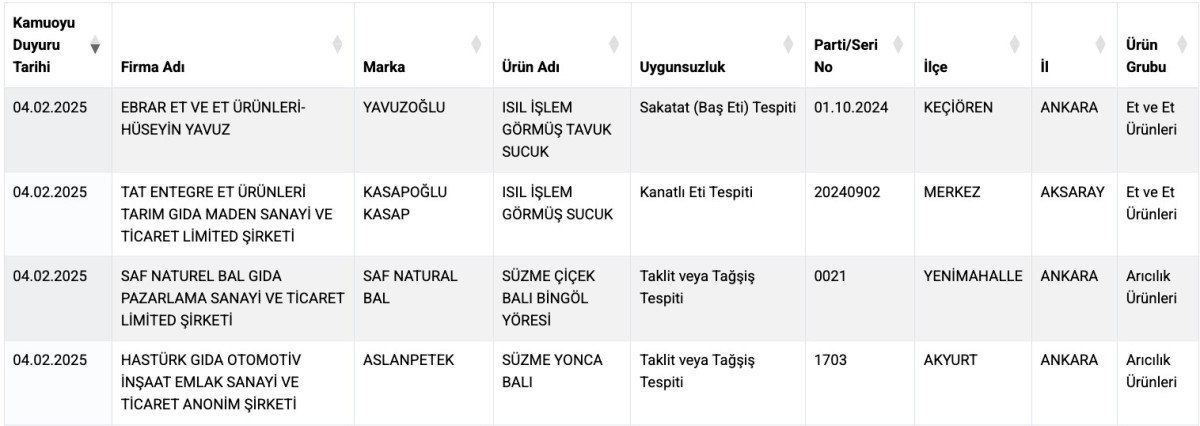Click the İlçe column sort icon
1200x426 pixels.
(1015, 45)
